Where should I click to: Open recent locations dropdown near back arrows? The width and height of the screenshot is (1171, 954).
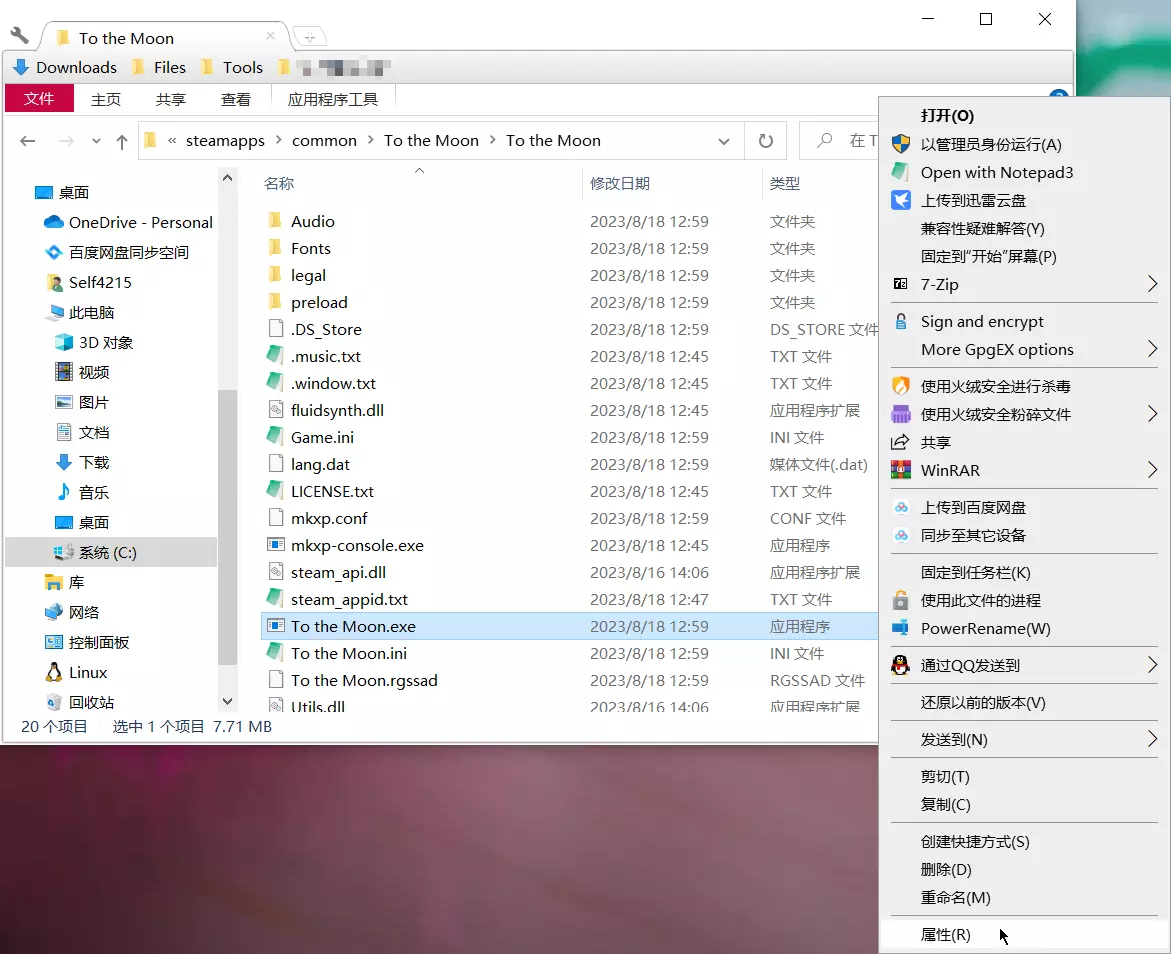click(x=96, y=140)
